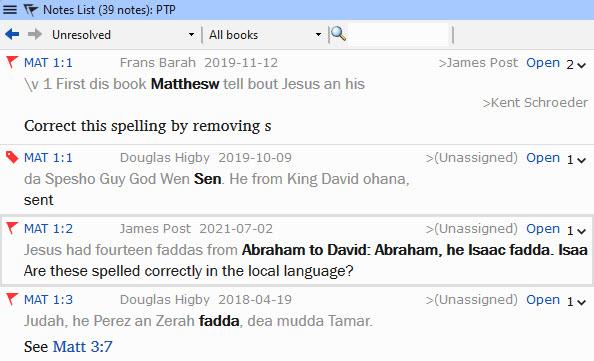Click the red tag icon on Douglas Higby's MAT 1:1 note
This screenshot has height=361, width=594.
pyautogui.click(x=12, y=157)
